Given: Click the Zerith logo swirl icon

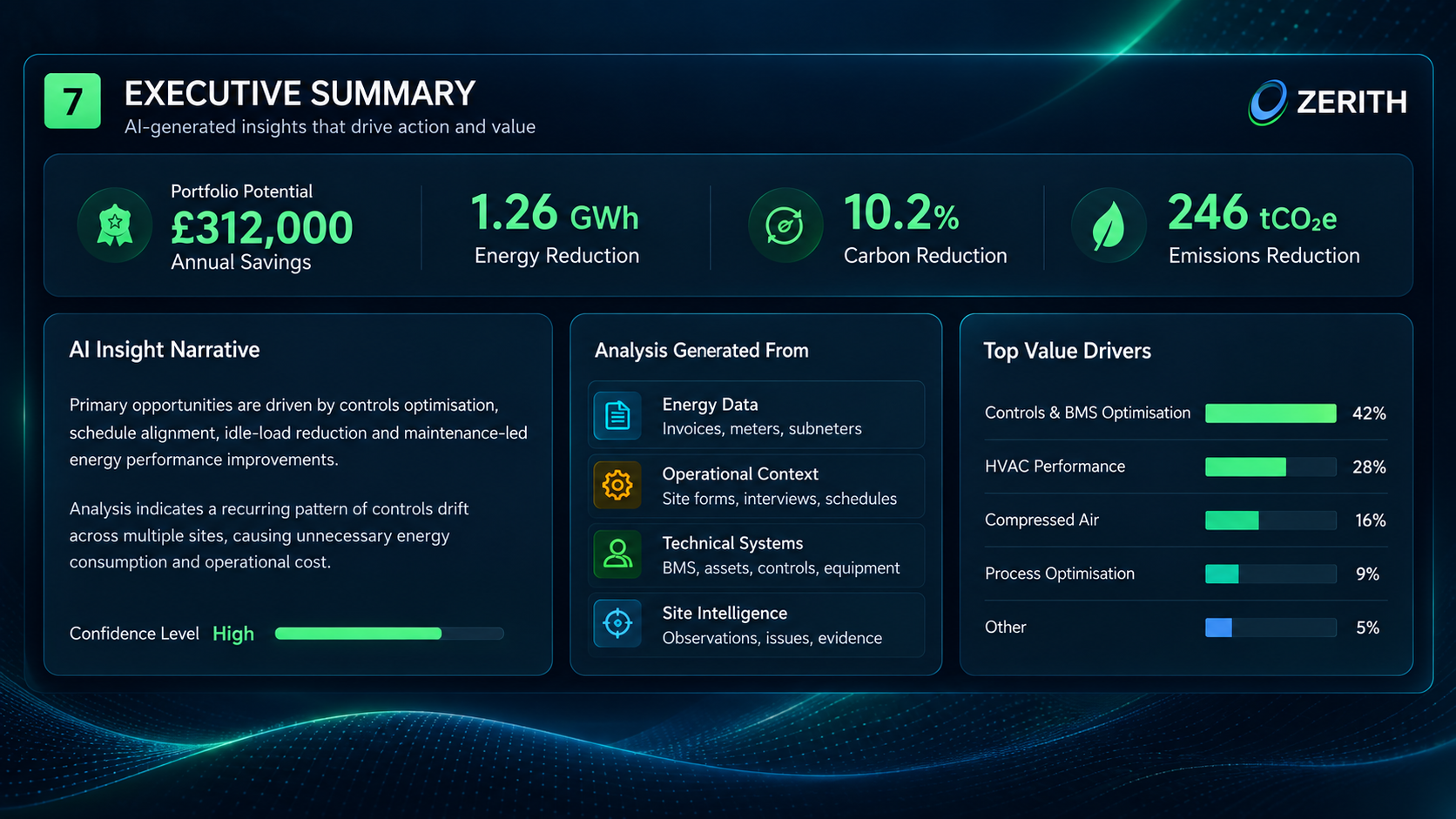Looking at the screenshot, I should (x=1268, y=102).
